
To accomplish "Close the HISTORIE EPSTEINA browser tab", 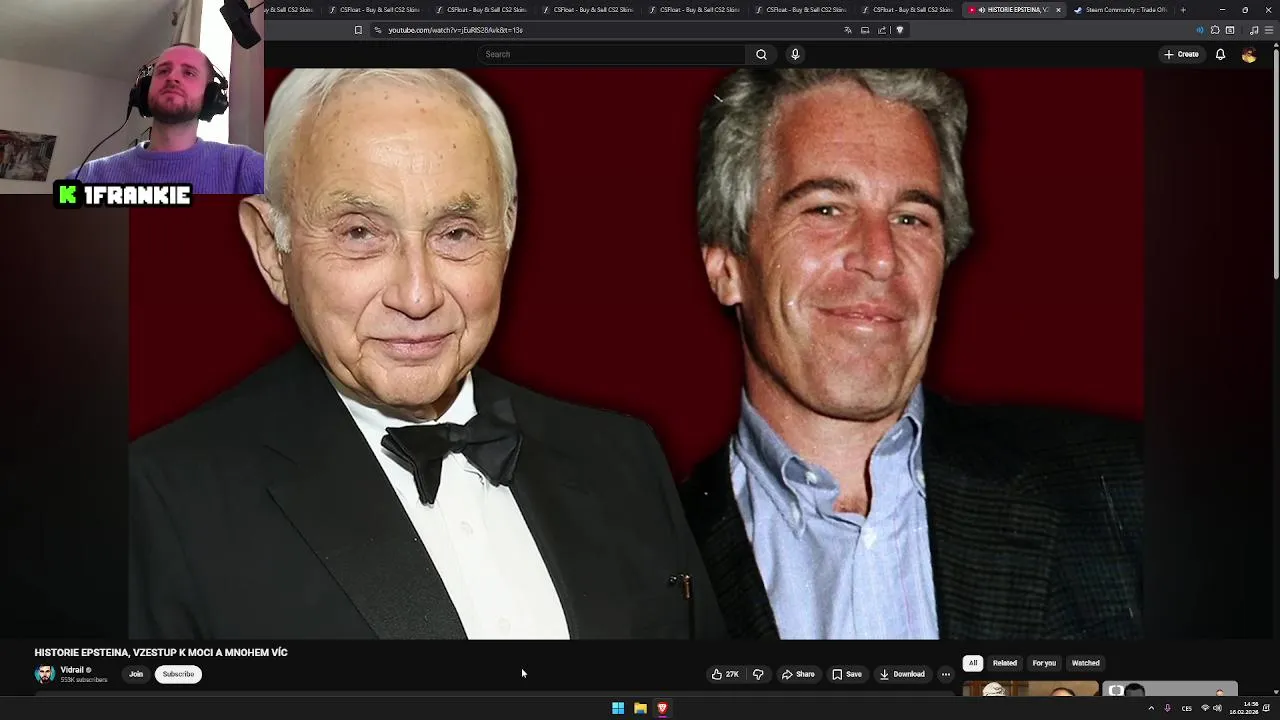I will 1058,10.
